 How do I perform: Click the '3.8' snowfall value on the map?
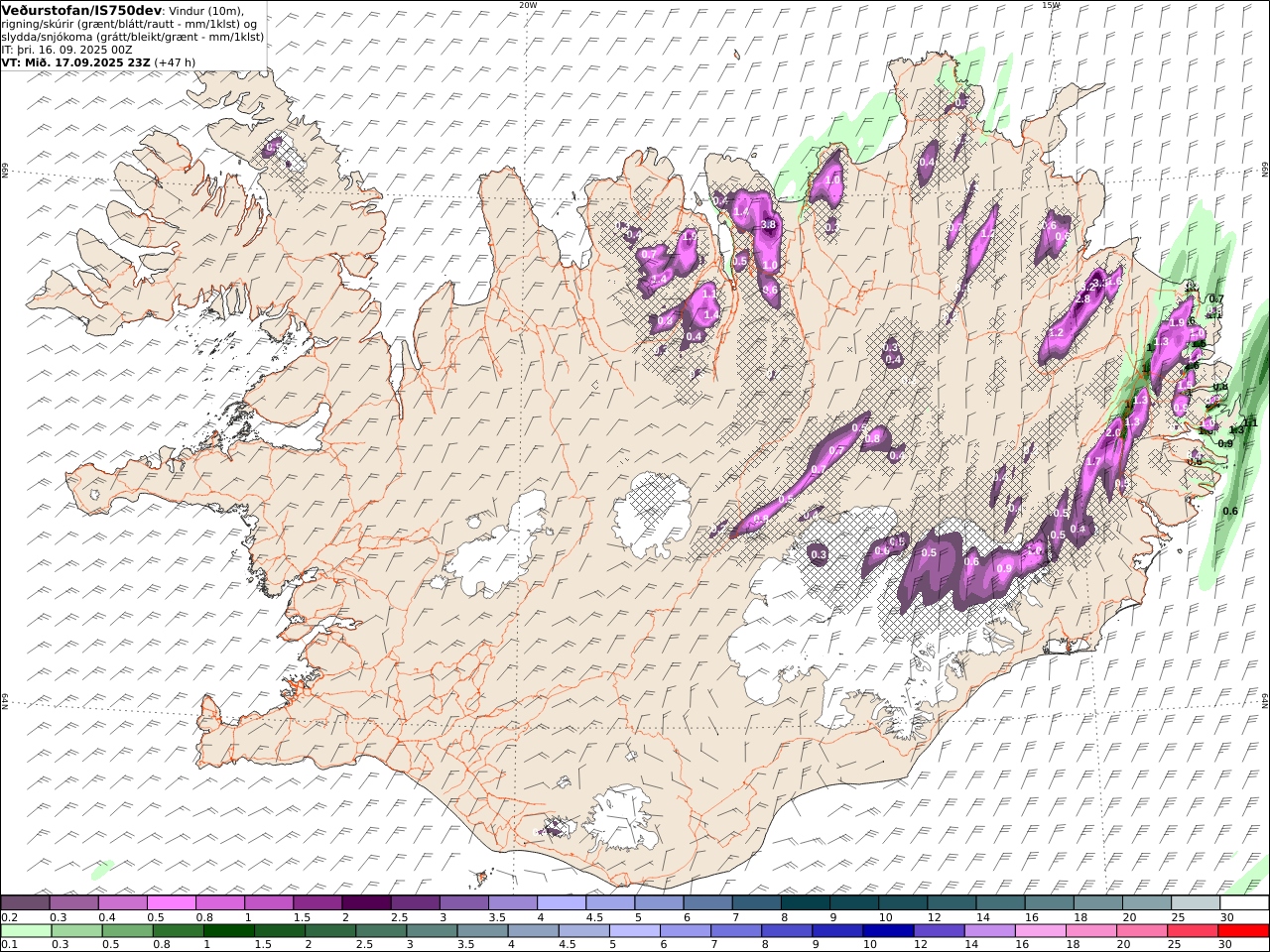pyautogui.click(x=768, y=225)
